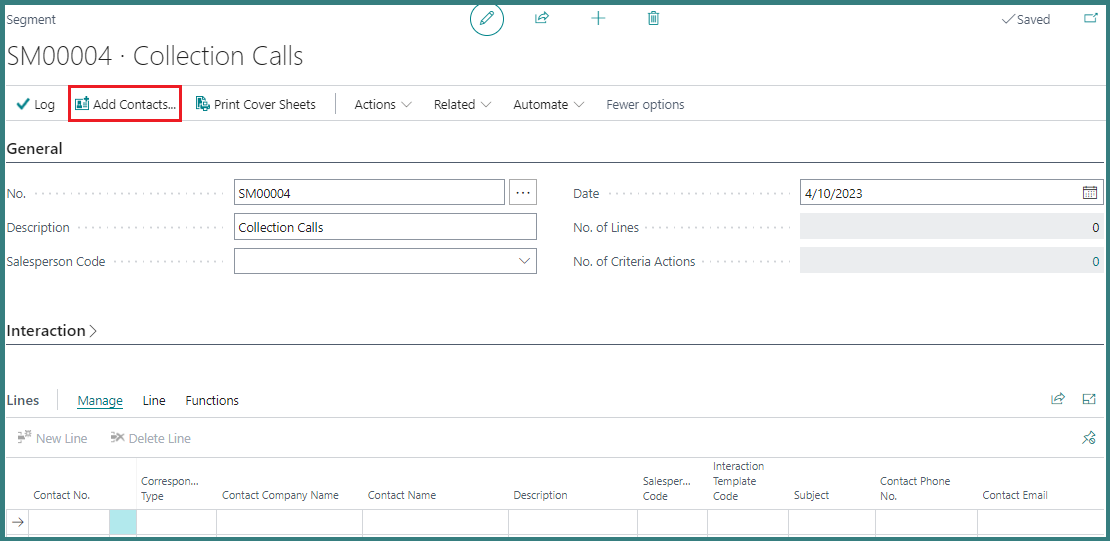The height and width of the screenshot is (541, 1110).
Task: Expand the Interaction section
Action: click(52, 331)
